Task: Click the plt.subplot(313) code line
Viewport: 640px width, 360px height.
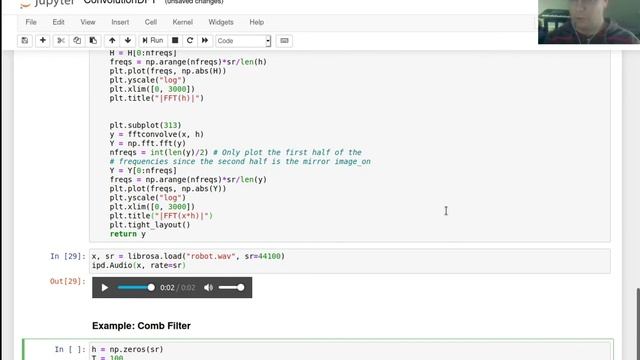Action: point(145,125)
